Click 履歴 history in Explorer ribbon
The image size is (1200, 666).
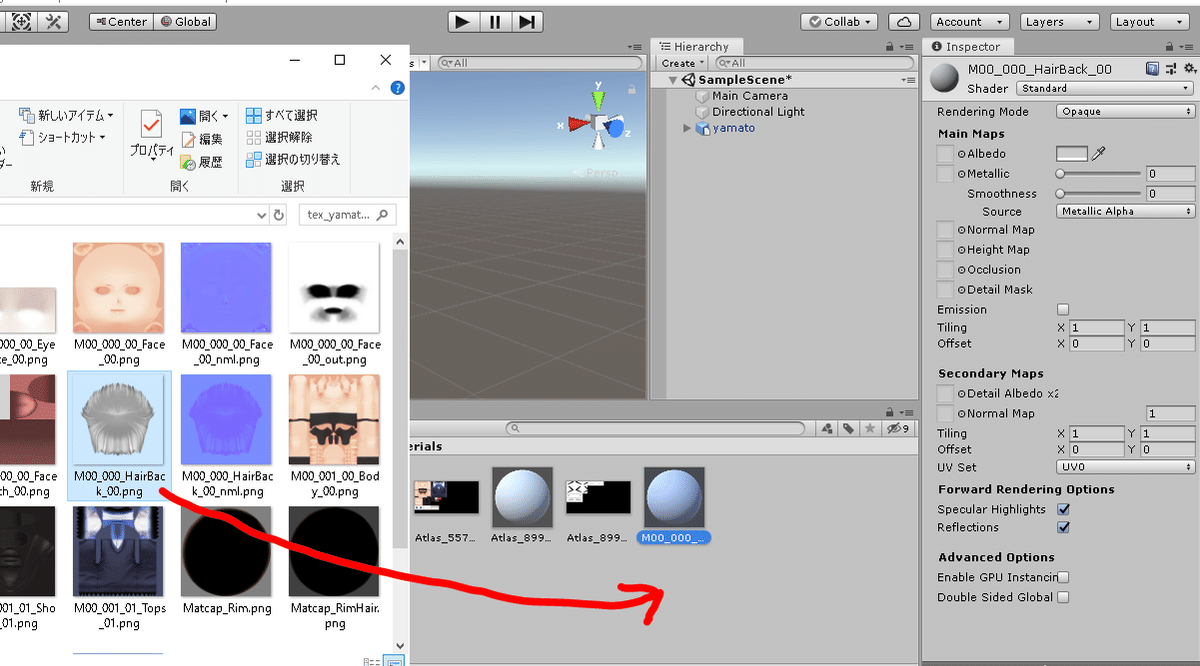pos(201,162)
